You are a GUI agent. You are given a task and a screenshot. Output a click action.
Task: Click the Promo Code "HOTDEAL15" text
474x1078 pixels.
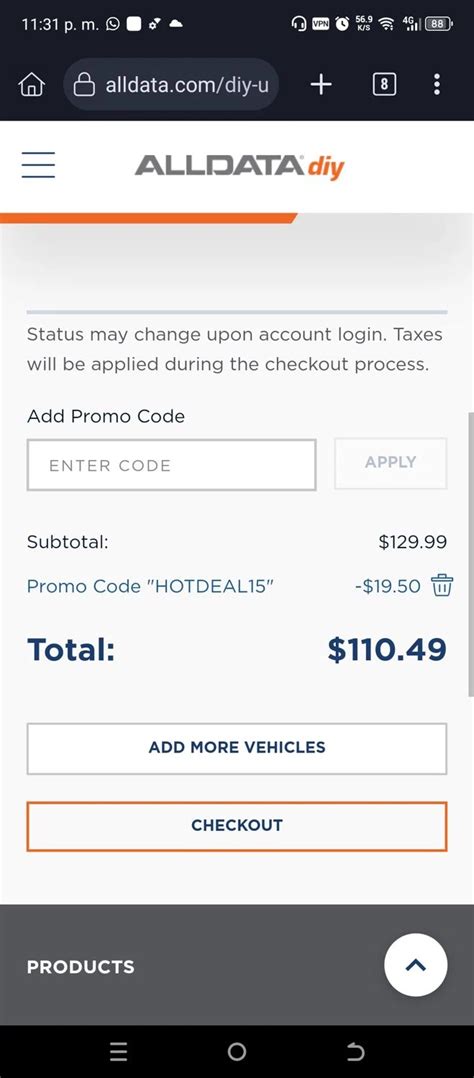(x=151, y=586)
